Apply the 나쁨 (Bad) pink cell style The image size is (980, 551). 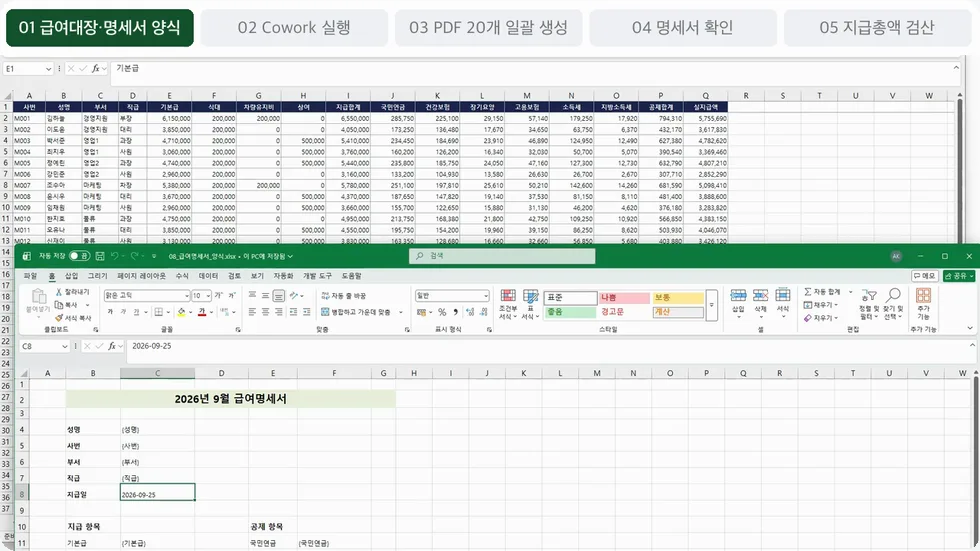pyautogui.click(x=624, y=297)
